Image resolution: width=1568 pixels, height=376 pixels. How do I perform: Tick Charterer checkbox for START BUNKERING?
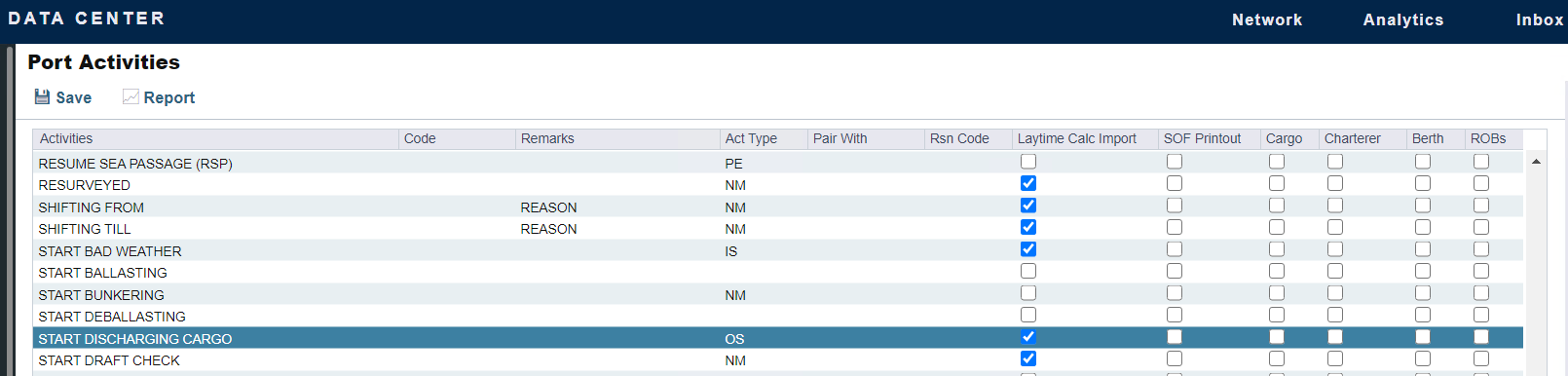click(x=1335, y=293)
